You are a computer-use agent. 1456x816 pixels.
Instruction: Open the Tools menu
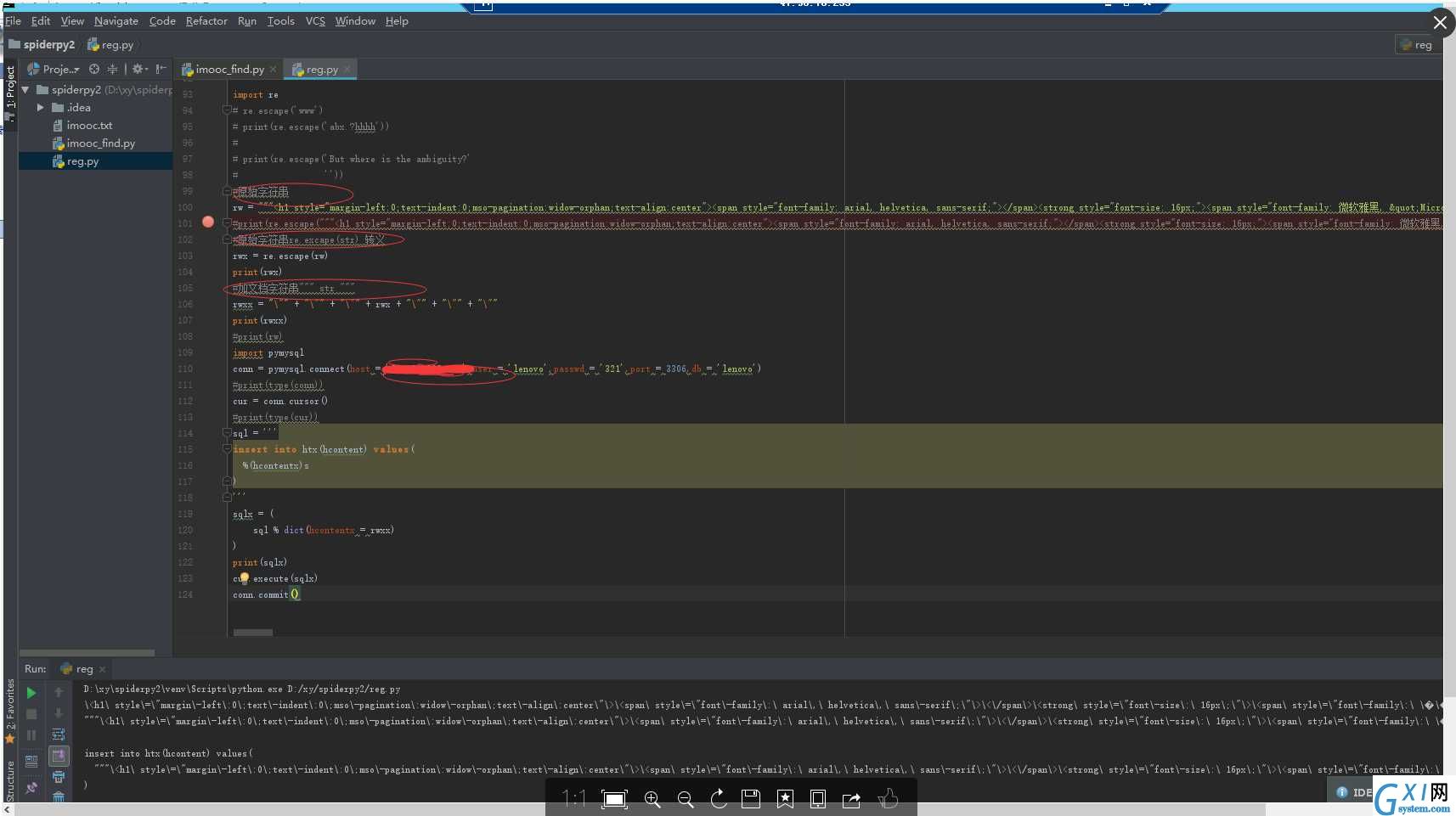[x=281, y=21]
